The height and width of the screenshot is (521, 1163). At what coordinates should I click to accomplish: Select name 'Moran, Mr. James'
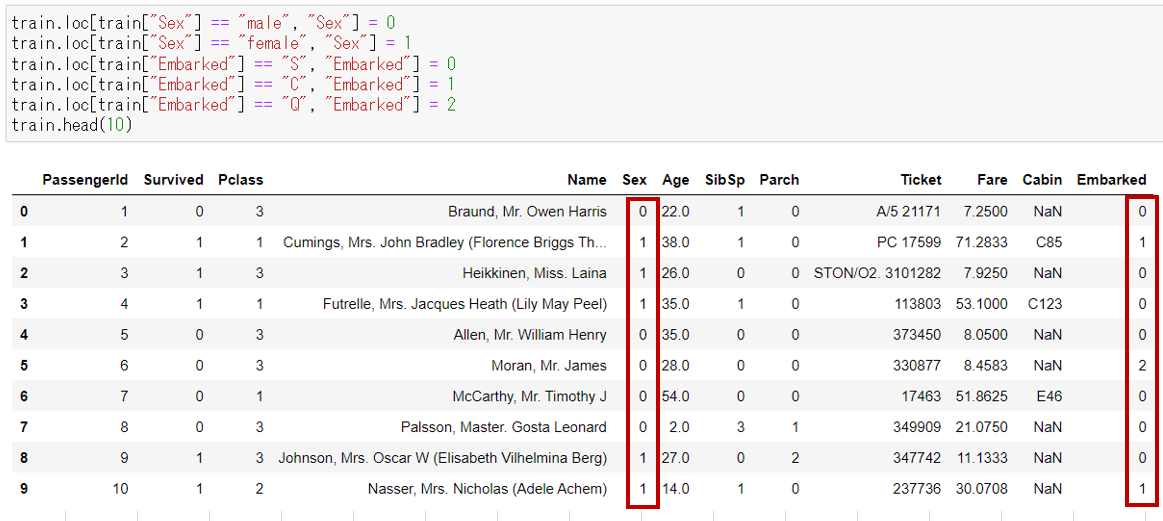coord(549,365)
